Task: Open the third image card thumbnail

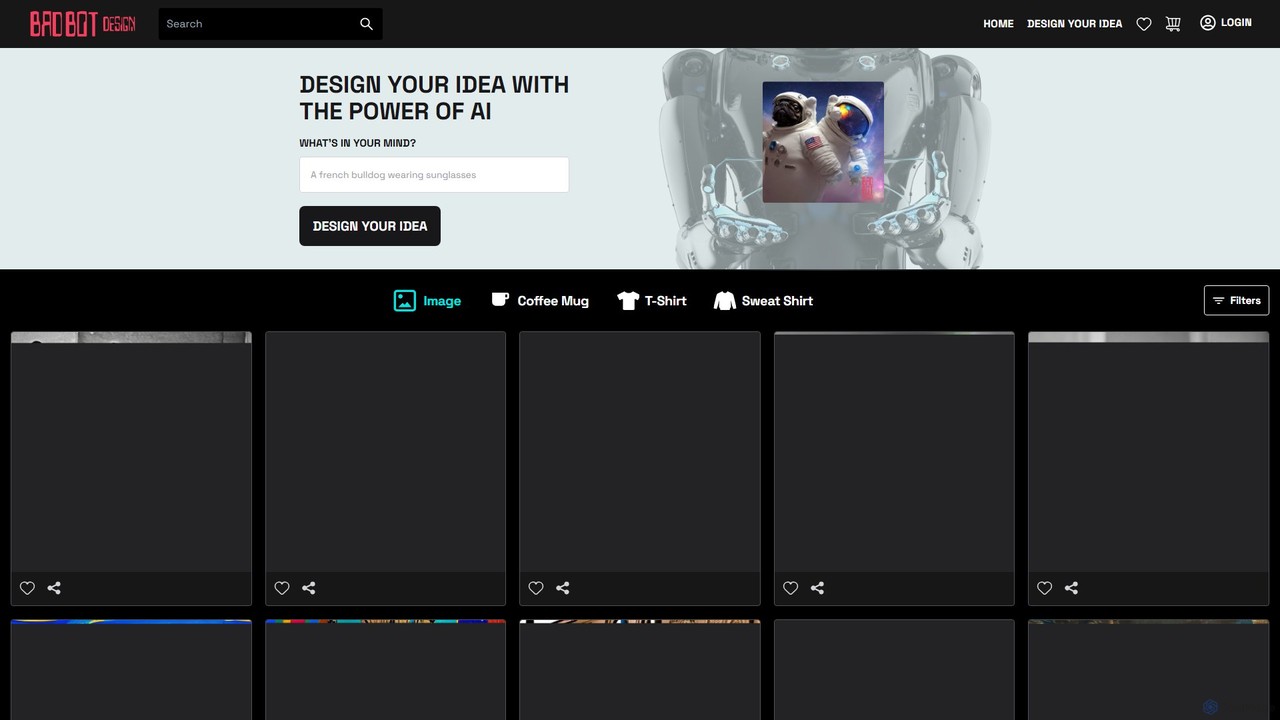Action: 640,452
